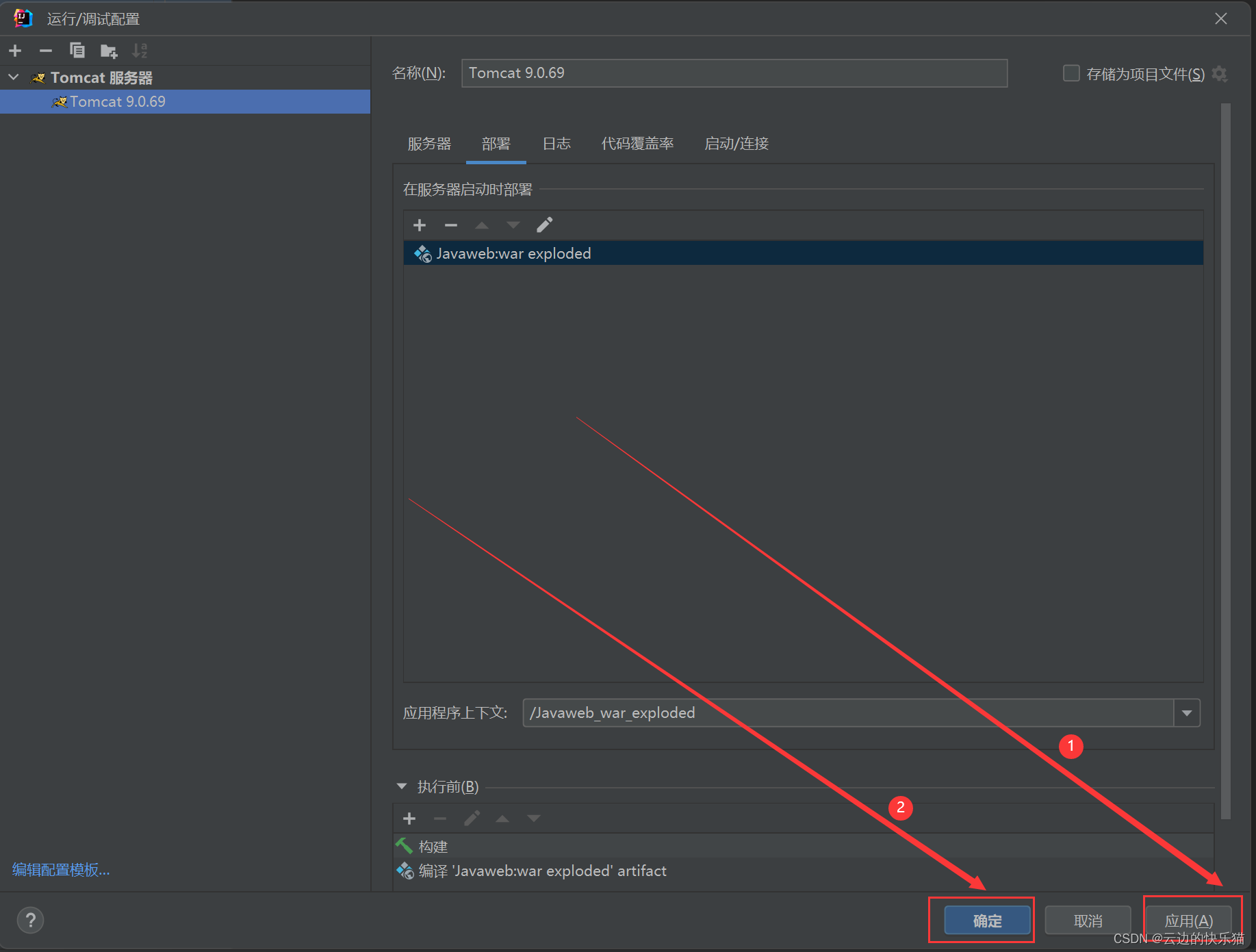Add a new run configuration
The image size is (1256, 952).
[15, 51]
